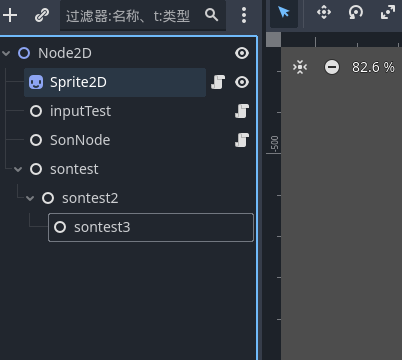Collapse the sontest2 node branch
Screen dimensions: 402x360
pos(30,198)
